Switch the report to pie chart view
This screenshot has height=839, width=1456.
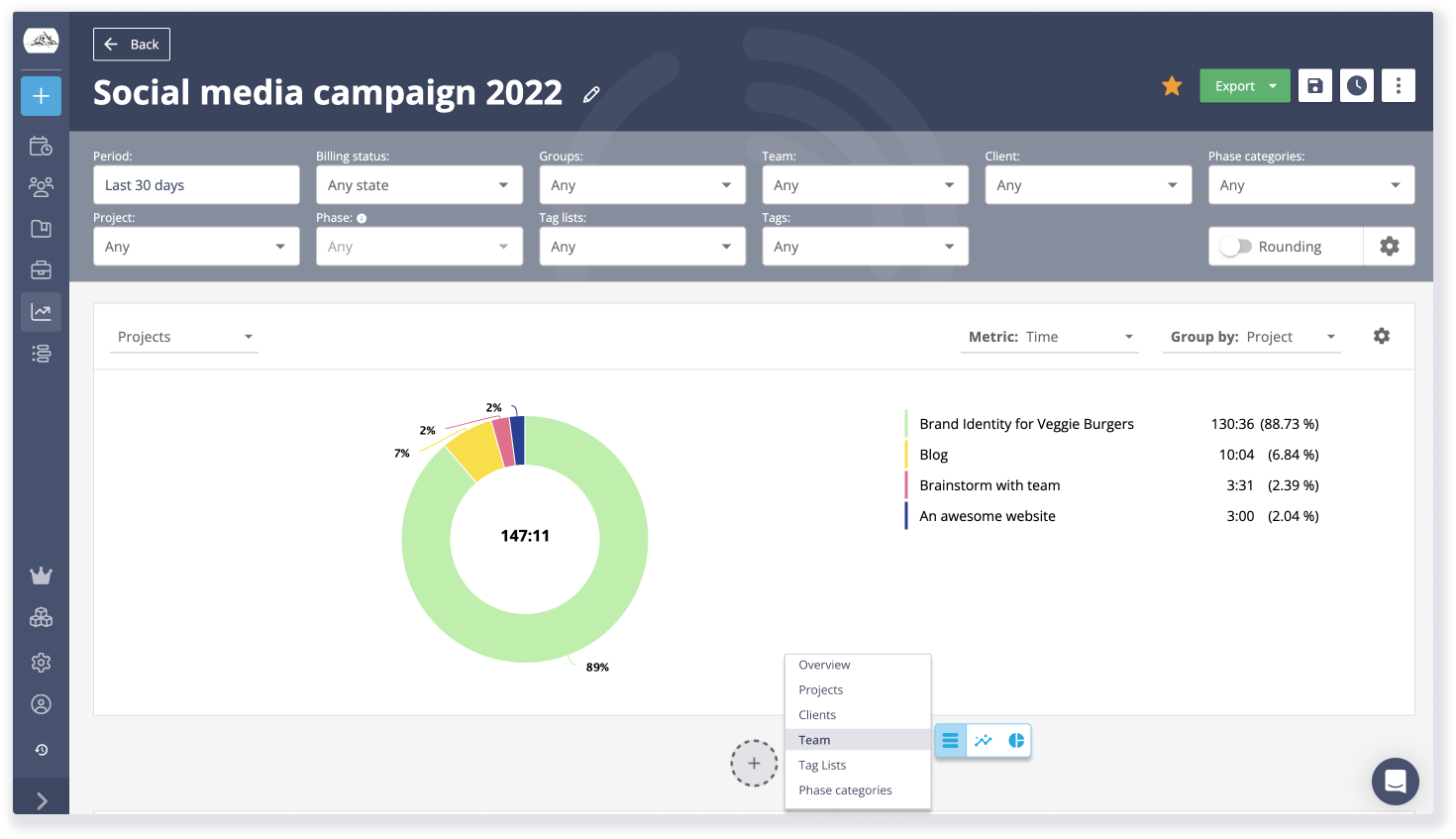click(1016, 740)
